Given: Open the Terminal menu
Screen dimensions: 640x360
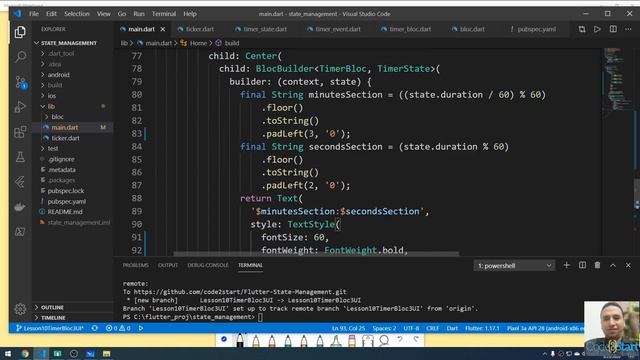Looking at the screenshot, I should [164, 14].
